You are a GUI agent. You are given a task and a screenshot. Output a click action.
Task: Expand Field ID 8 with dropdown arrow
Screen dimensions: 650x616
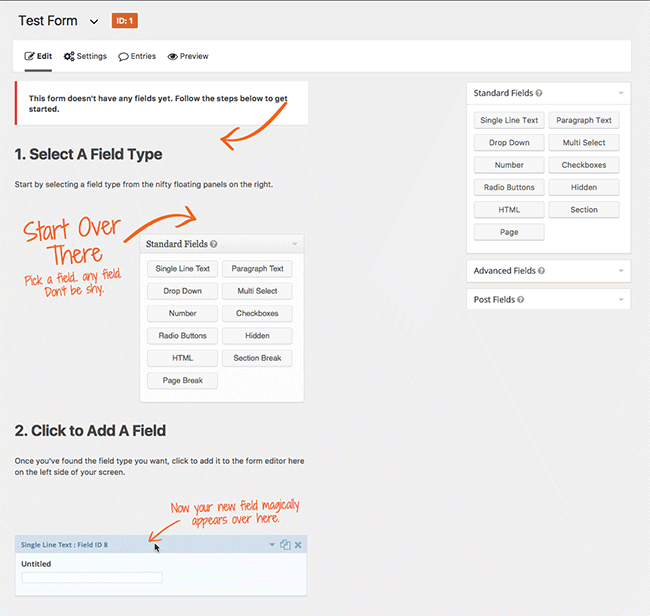(x=272, y=545)
